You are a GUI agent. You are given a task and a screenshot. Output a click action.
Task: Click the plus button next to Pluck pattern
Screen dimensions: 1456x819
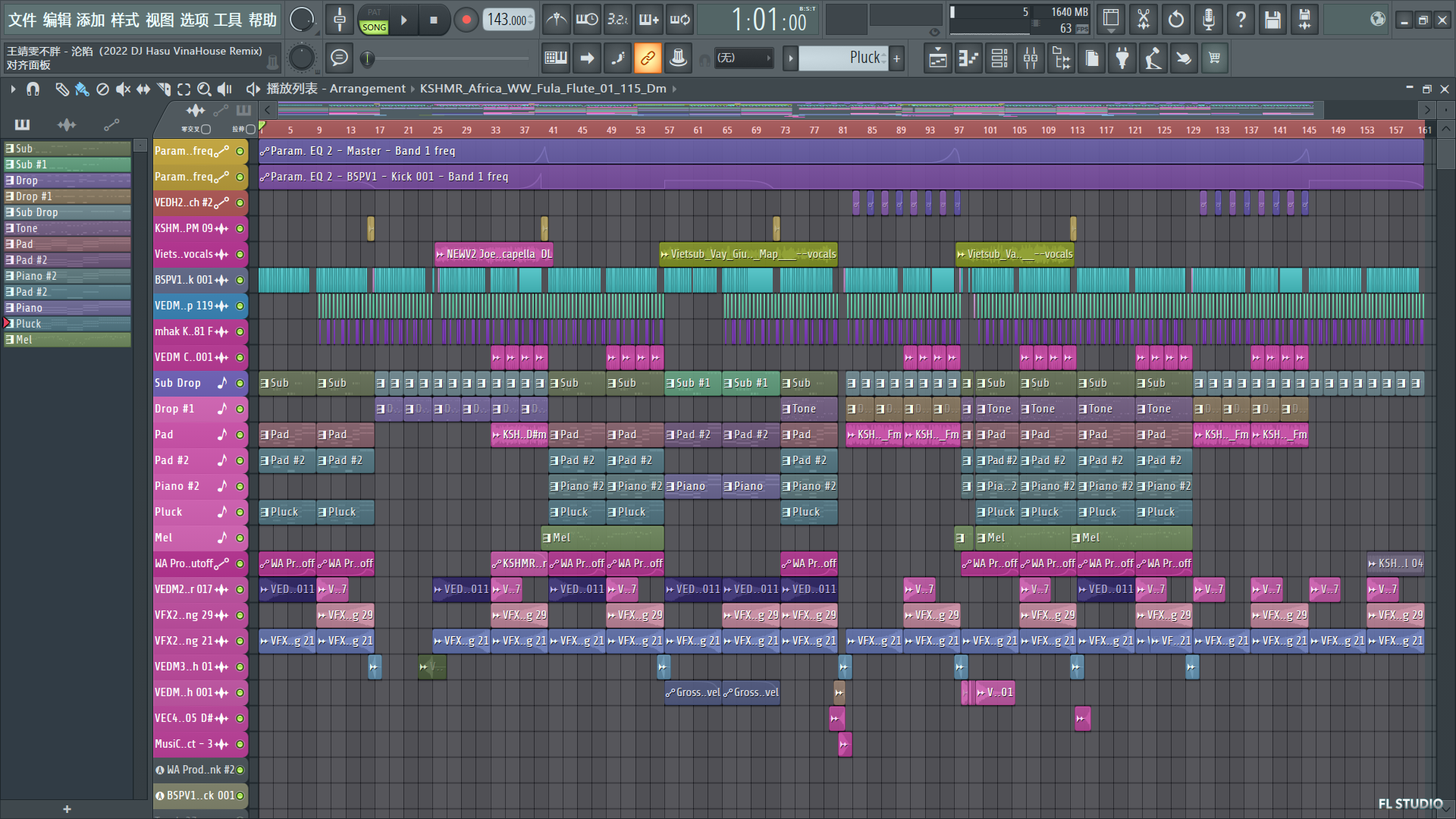(896, 58)
